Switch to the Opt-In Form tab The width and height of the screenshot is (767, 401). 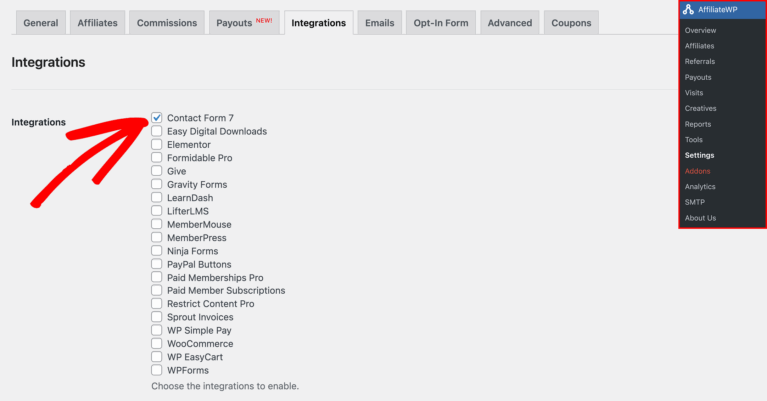coord(443,23)
